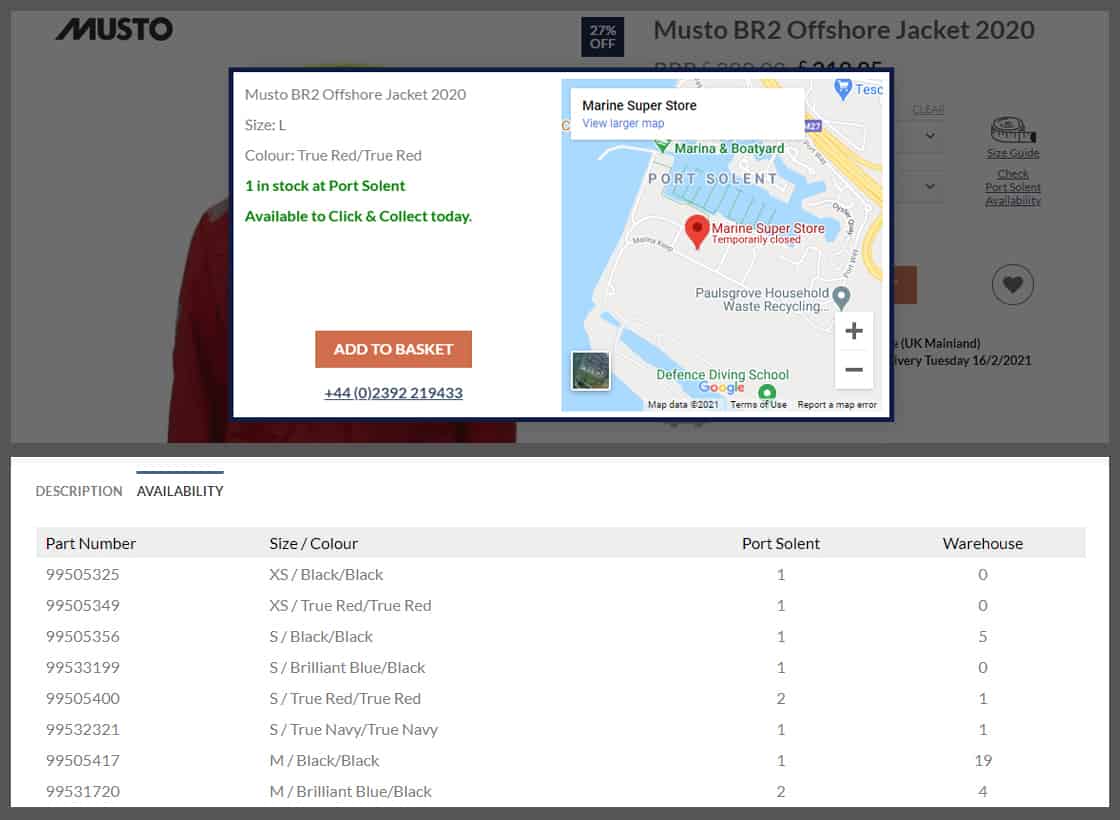Click the Musto BR2 Offshore Jacket 2020 page heading
Screen dimensions: 1120x820
[x=844, y=30]
